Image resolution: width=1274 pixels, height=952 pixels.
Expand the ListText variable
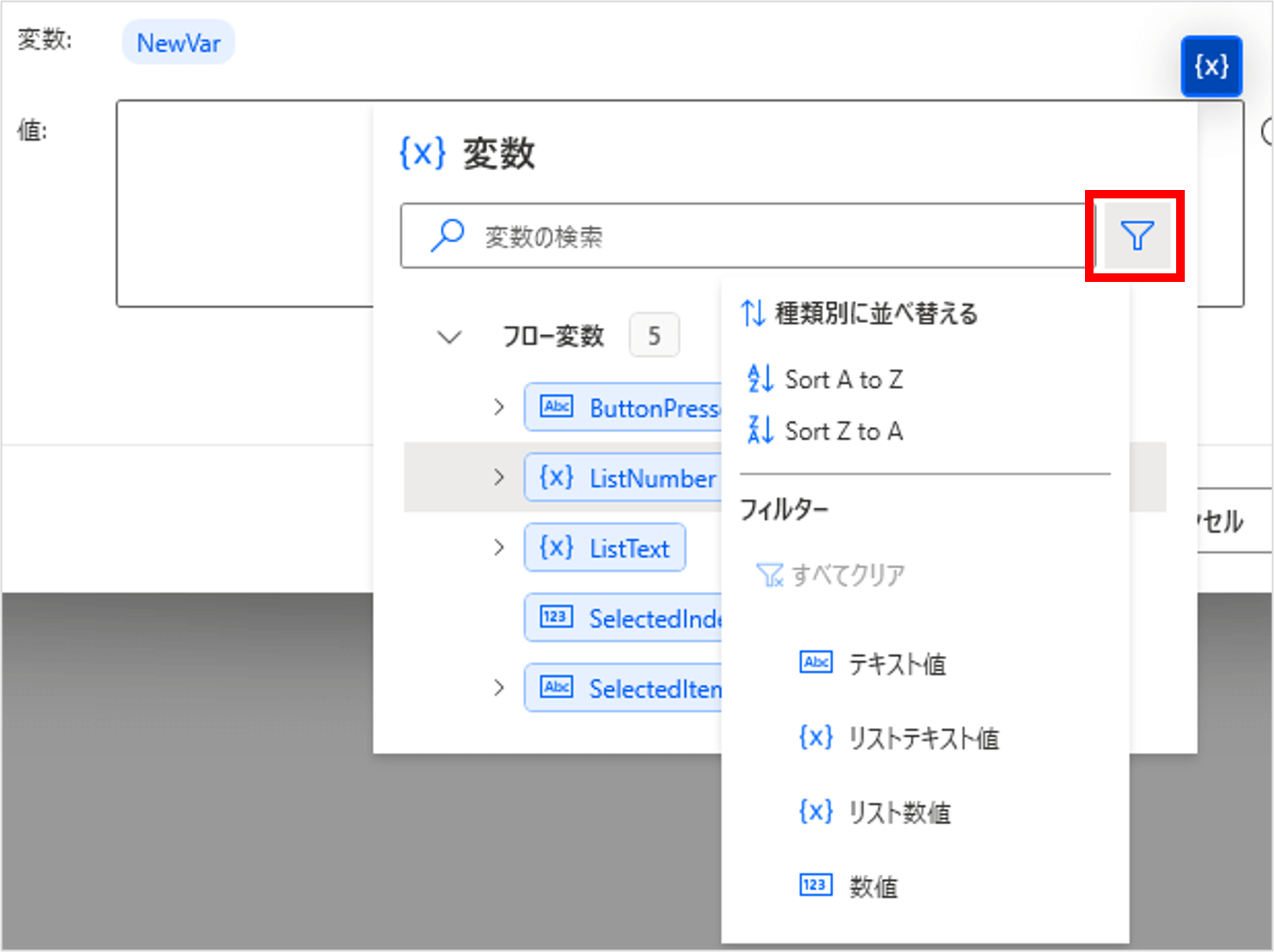(499, 547)
